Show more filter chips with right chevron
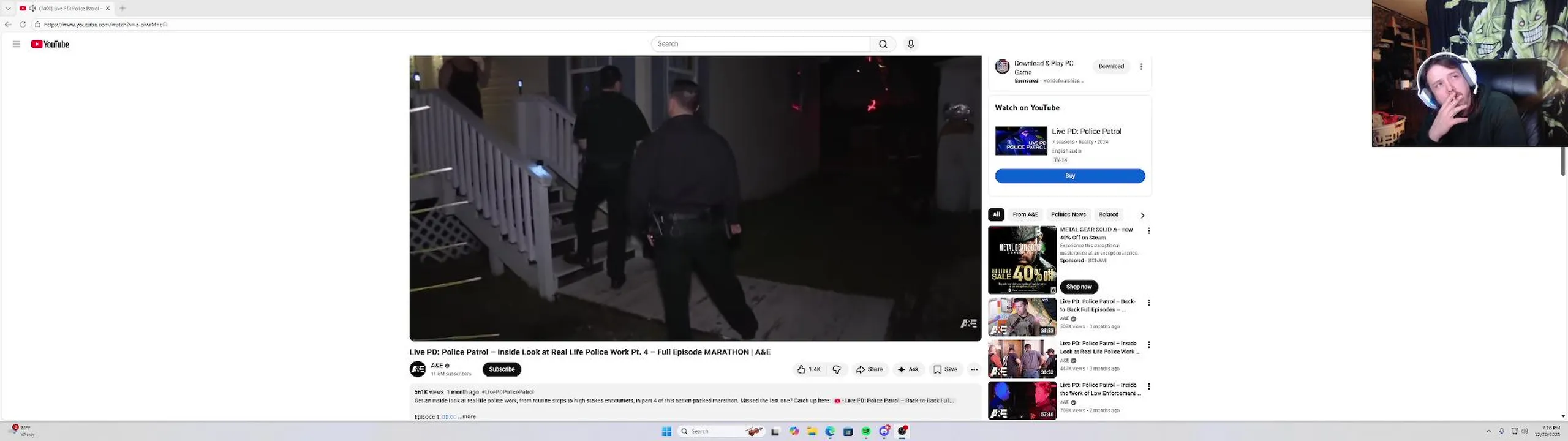The width and height of the screenshot is (1568, 441). (1142, 215)
